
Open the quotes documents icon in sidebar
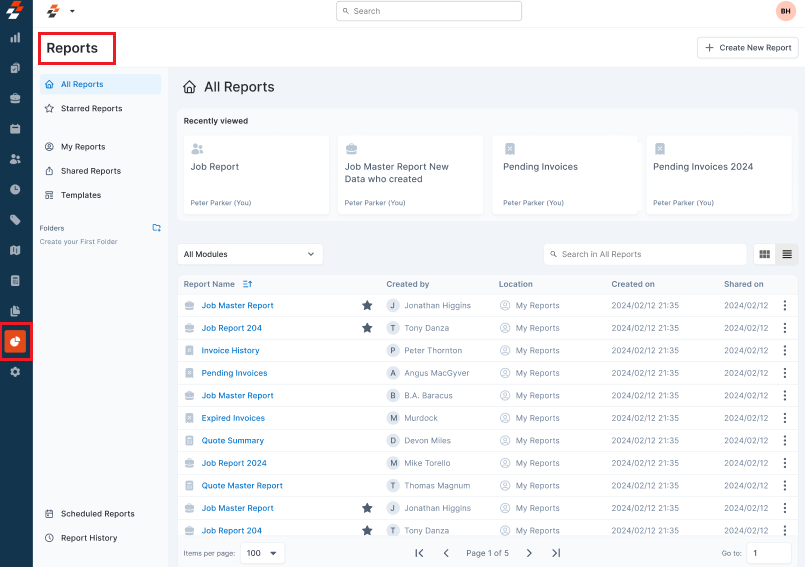[x=15, y=68]
